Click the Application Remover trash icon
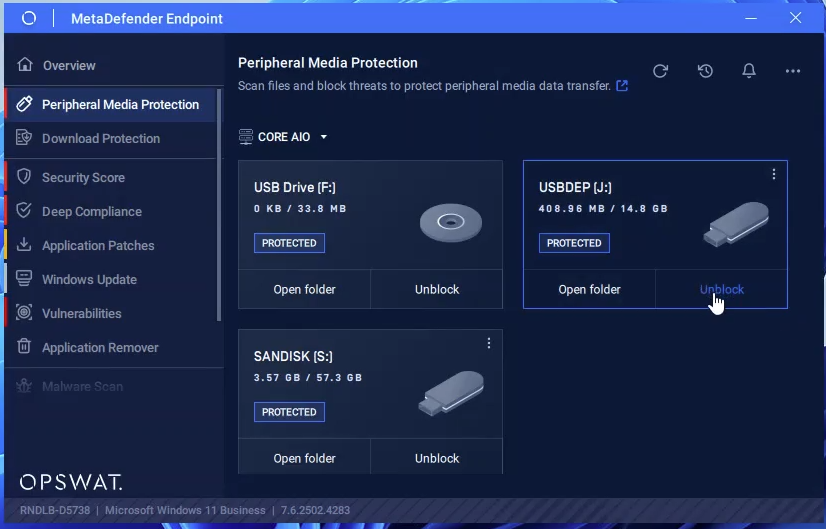 [x=24, y=346]
